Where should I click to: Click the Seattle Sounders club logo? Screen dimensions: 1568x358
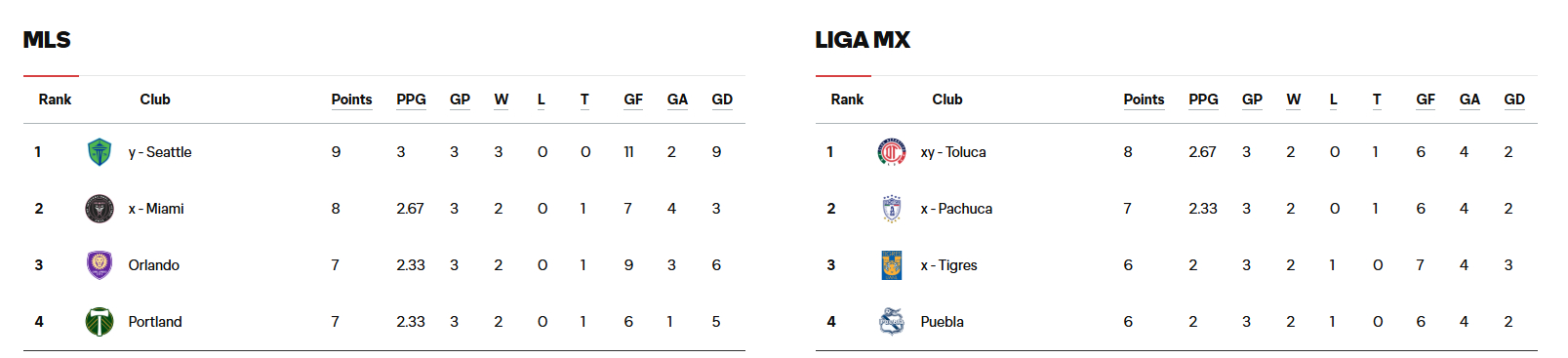[100, 152]
